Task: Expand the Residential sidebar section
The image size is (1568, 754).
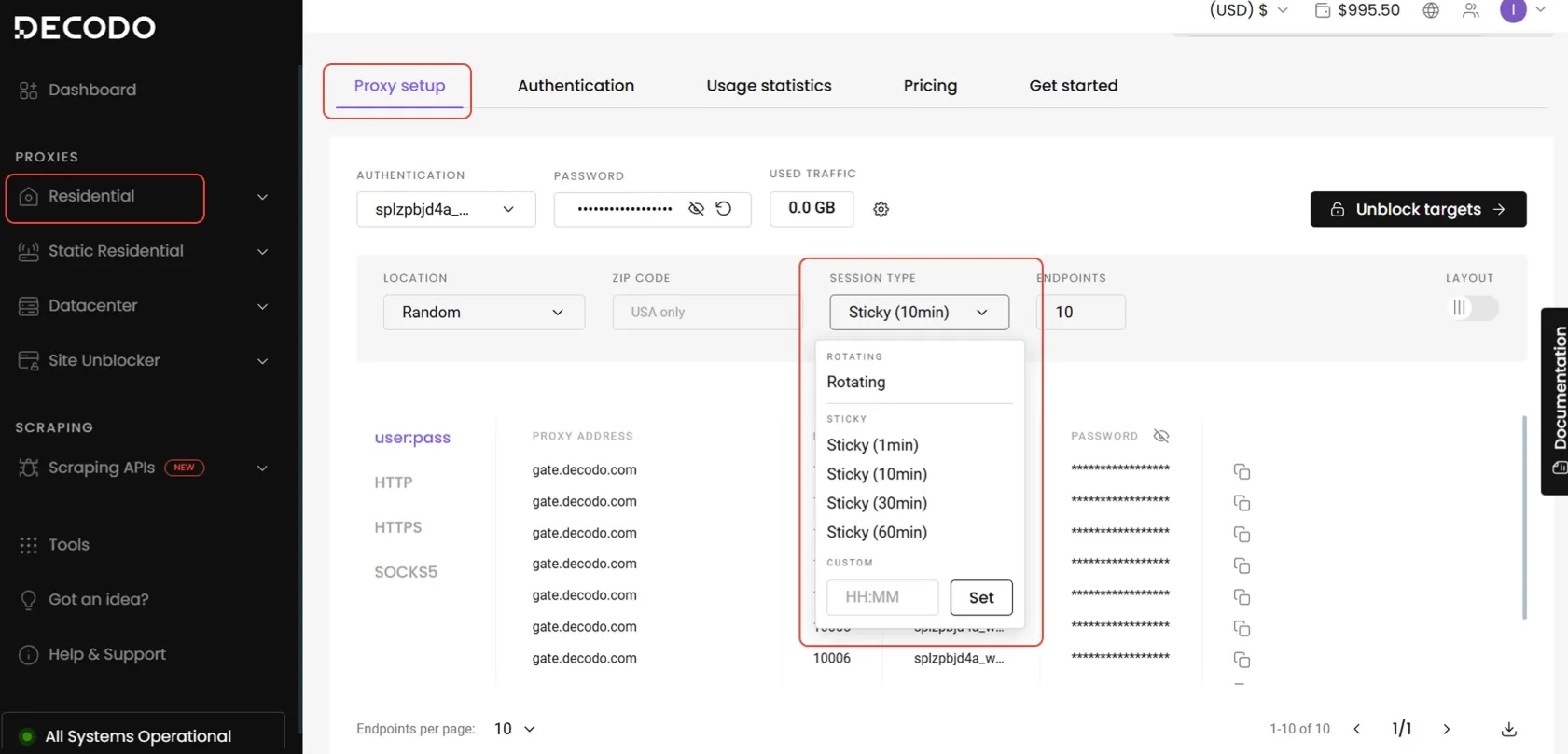Action: point(262,197)
